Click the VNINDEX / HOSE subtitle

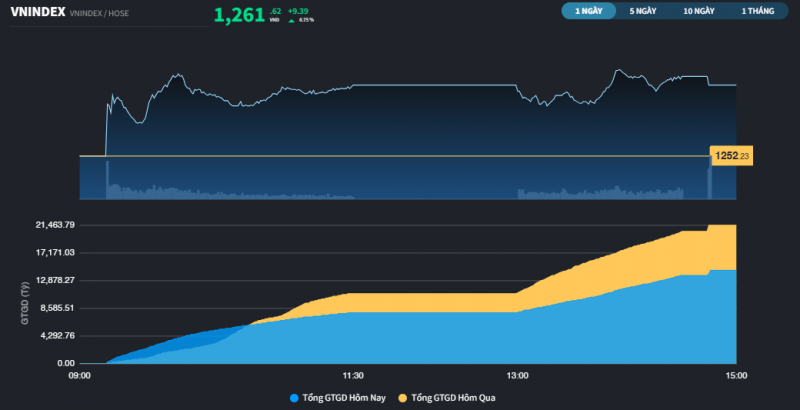click(99, 13)
